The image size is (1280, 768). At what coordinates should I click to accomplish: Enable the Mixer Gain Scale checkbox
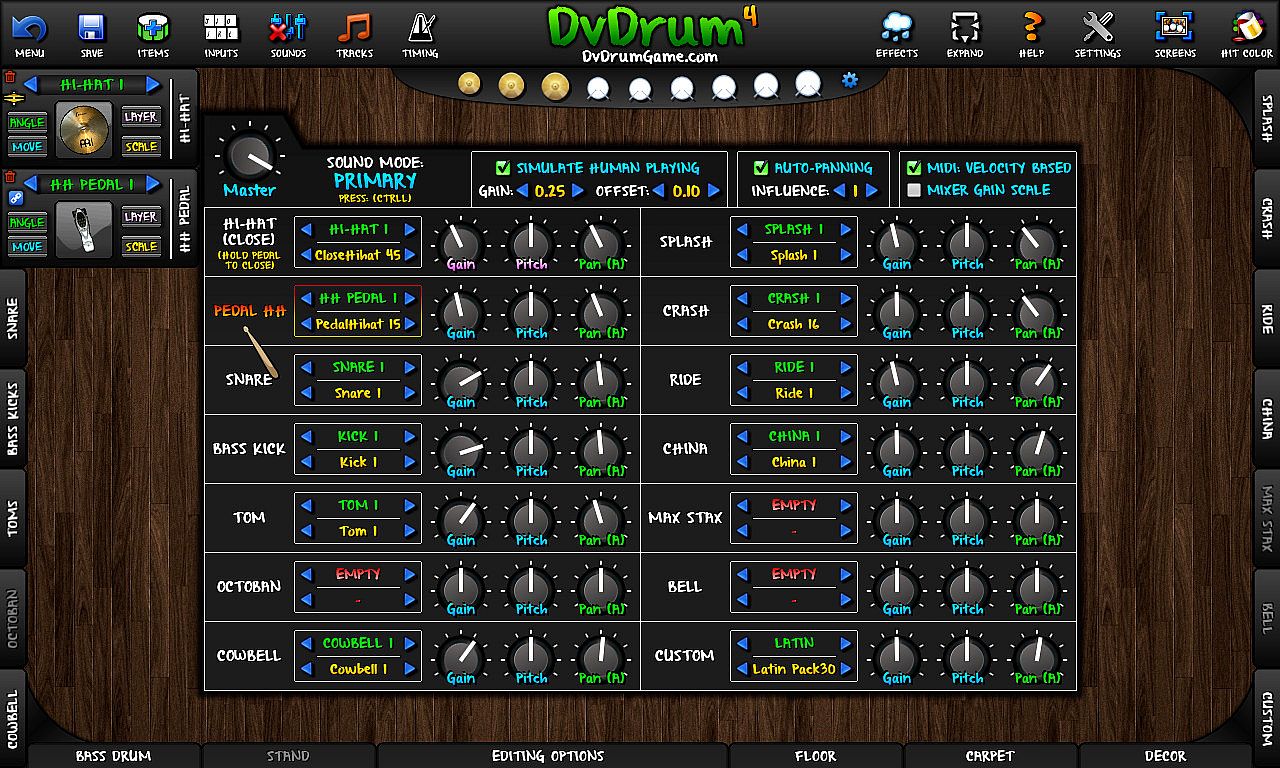(913, 190)
